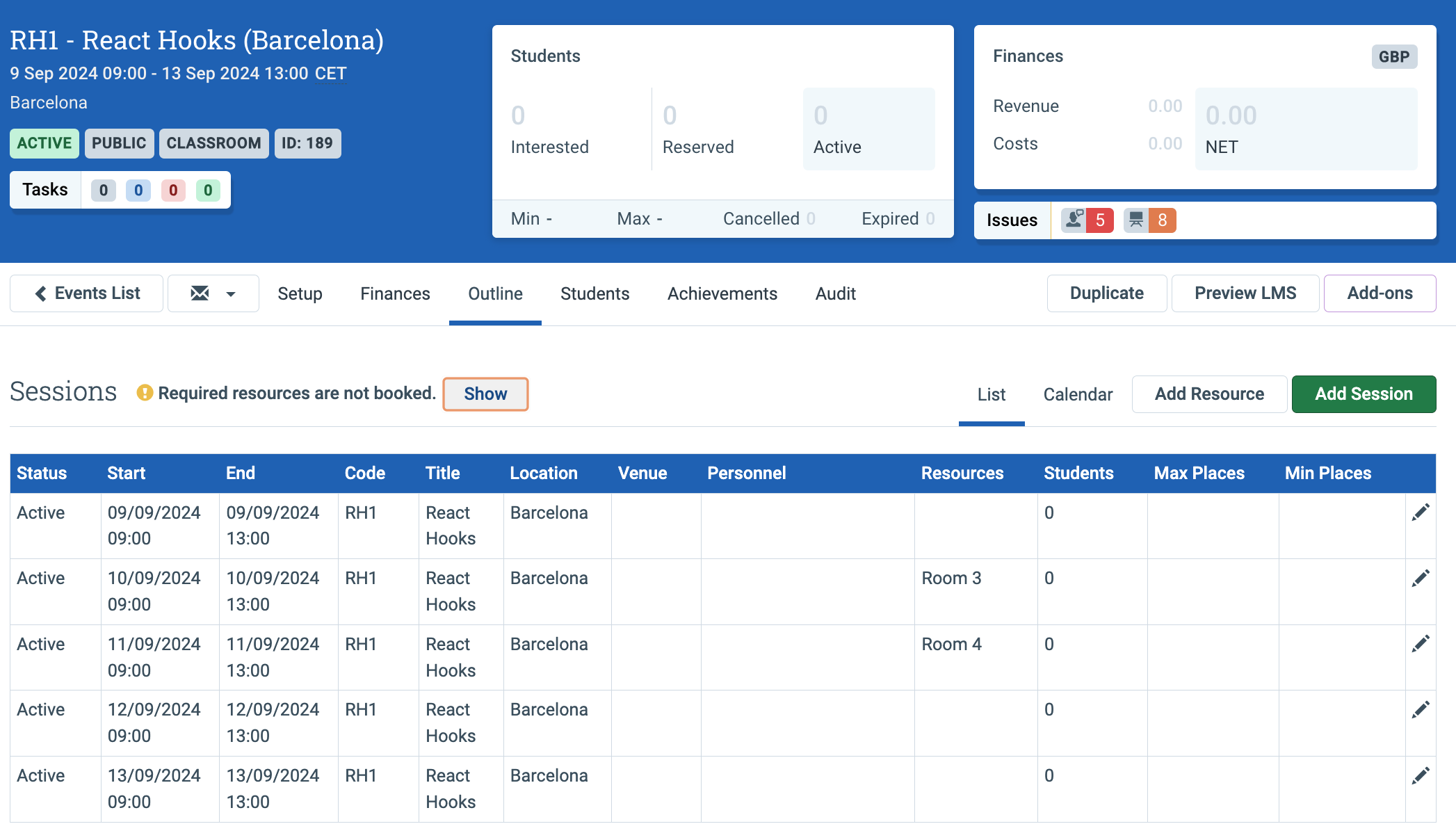Edit the 09/09/2024 session with pencil icon
Image resolution: width=1456 pixels, height=840 pixels.
(1421, 512)
